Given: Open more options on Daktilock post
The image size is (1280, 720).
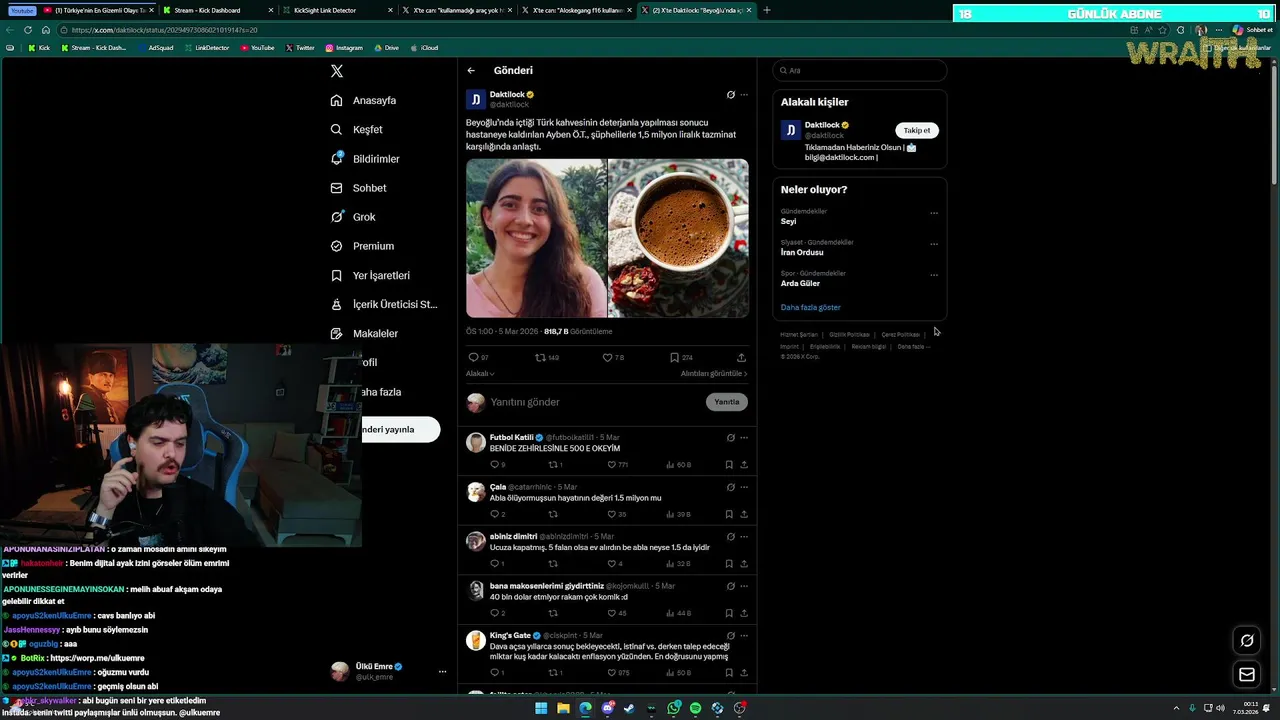Looking at the screenshot, I should point(743,95).
